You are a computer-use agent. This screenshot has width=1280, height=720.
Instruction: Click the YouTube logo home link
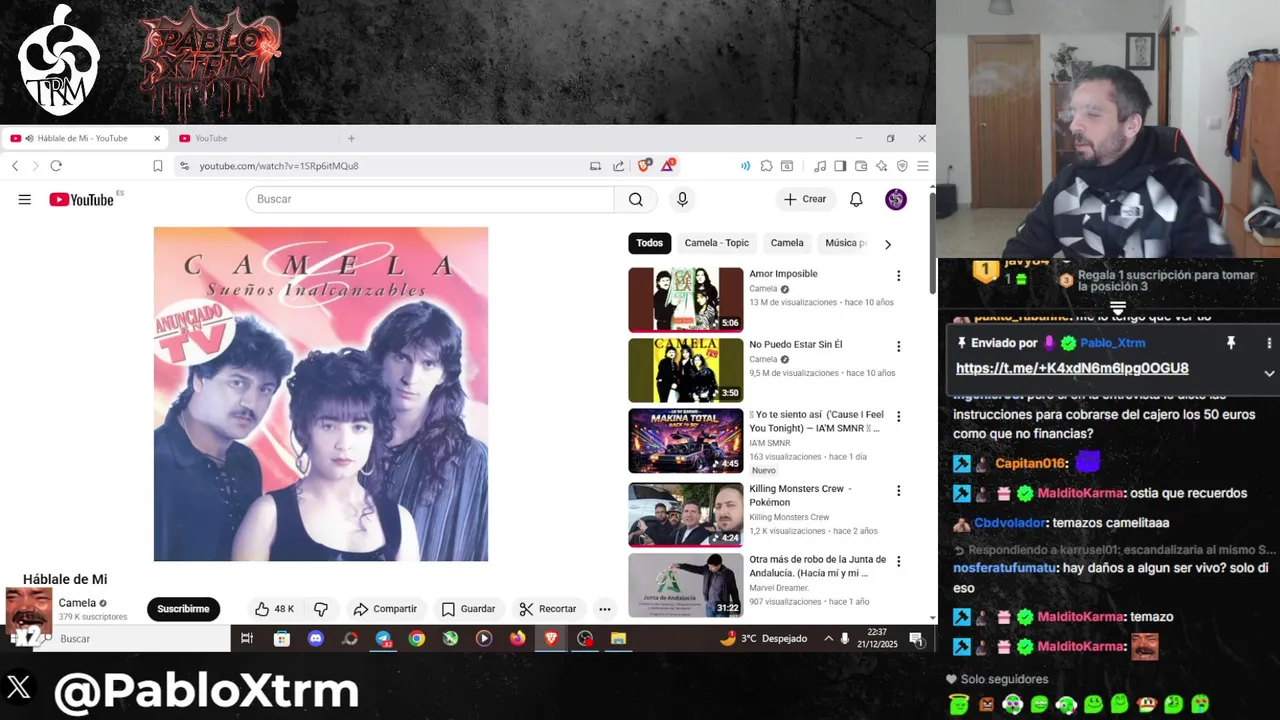coord(82,199)
